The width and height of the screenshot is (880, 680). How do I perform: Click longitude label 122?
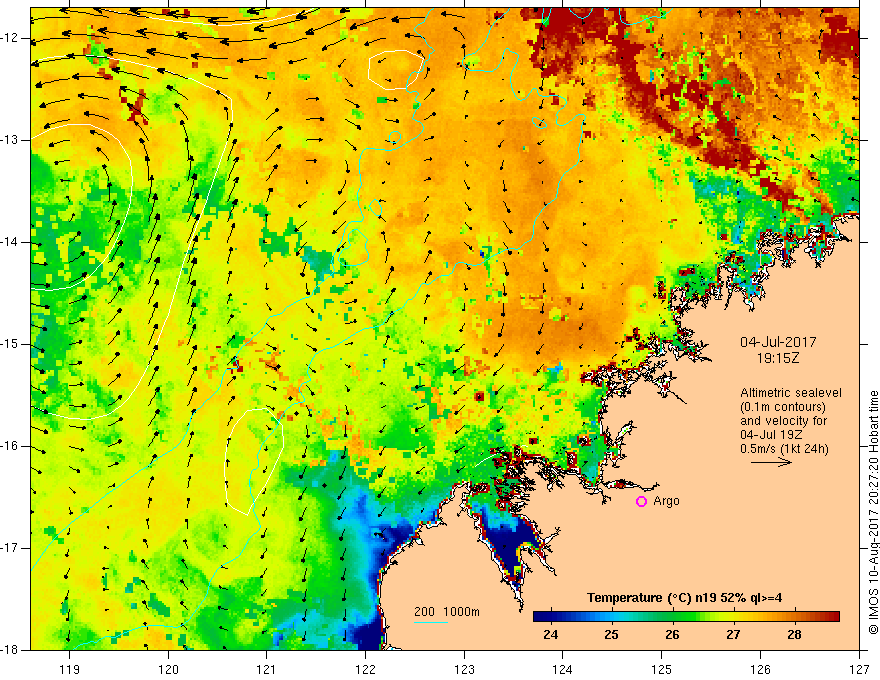365,669
